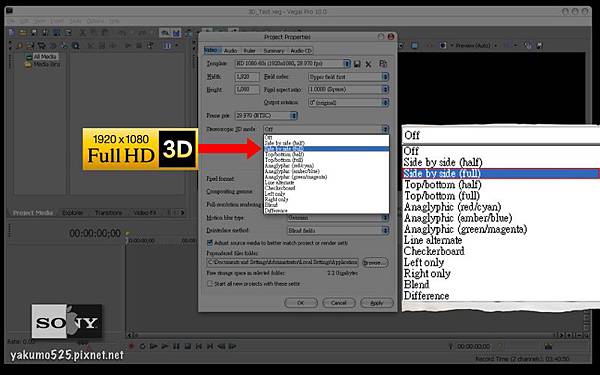Click Go to End in transport bar
This screenshot has height=375, width=600.
(210, 346)
